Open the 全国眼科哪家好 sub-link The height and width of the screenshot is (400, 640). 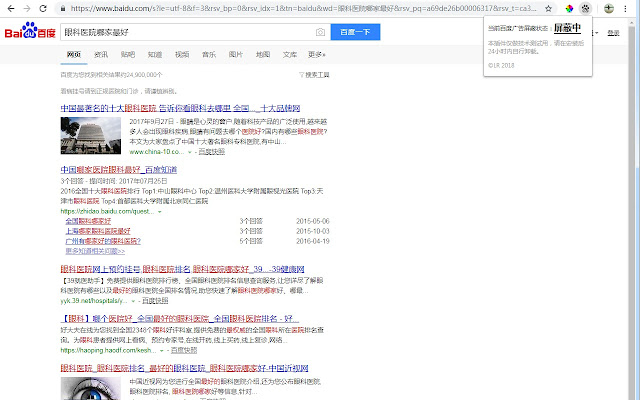tap(88, 221)
